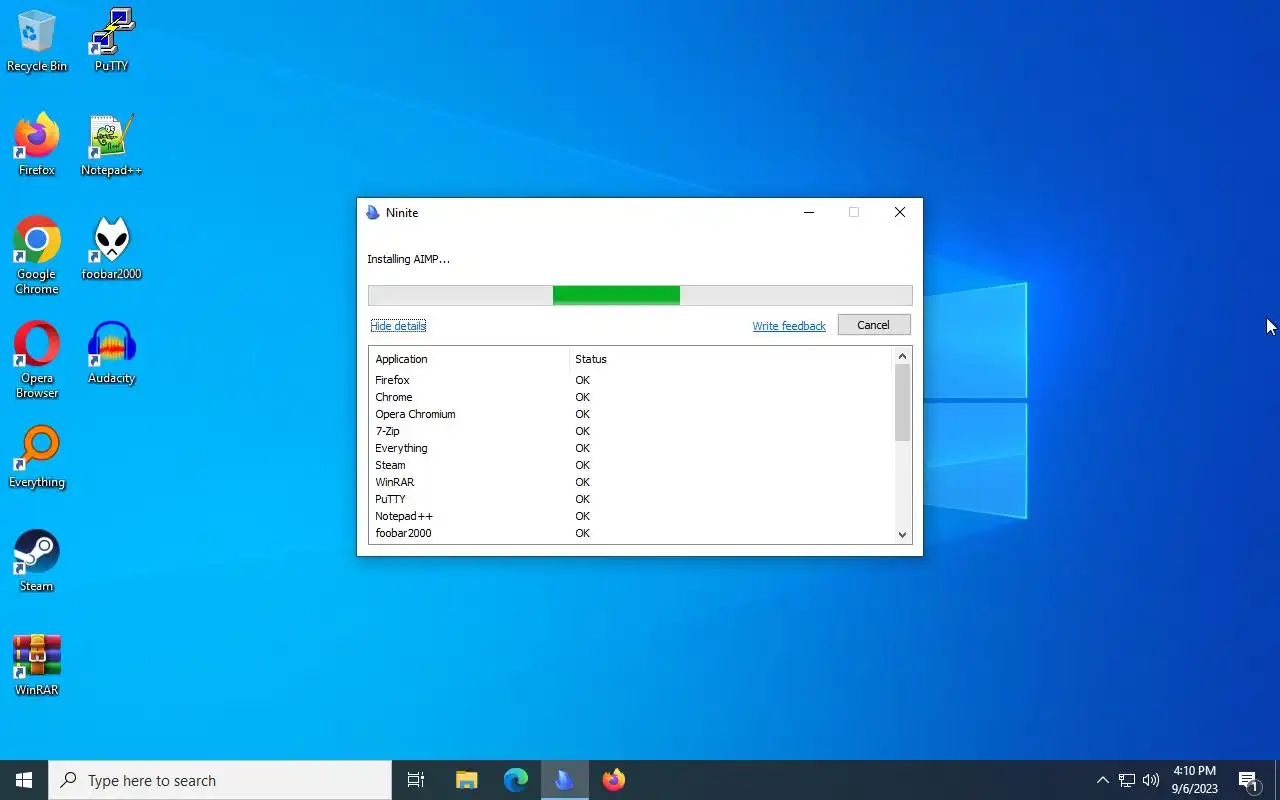The image size is (1280, 800).
Task: Select the Opera Chromium row
Action: point(631,414)
